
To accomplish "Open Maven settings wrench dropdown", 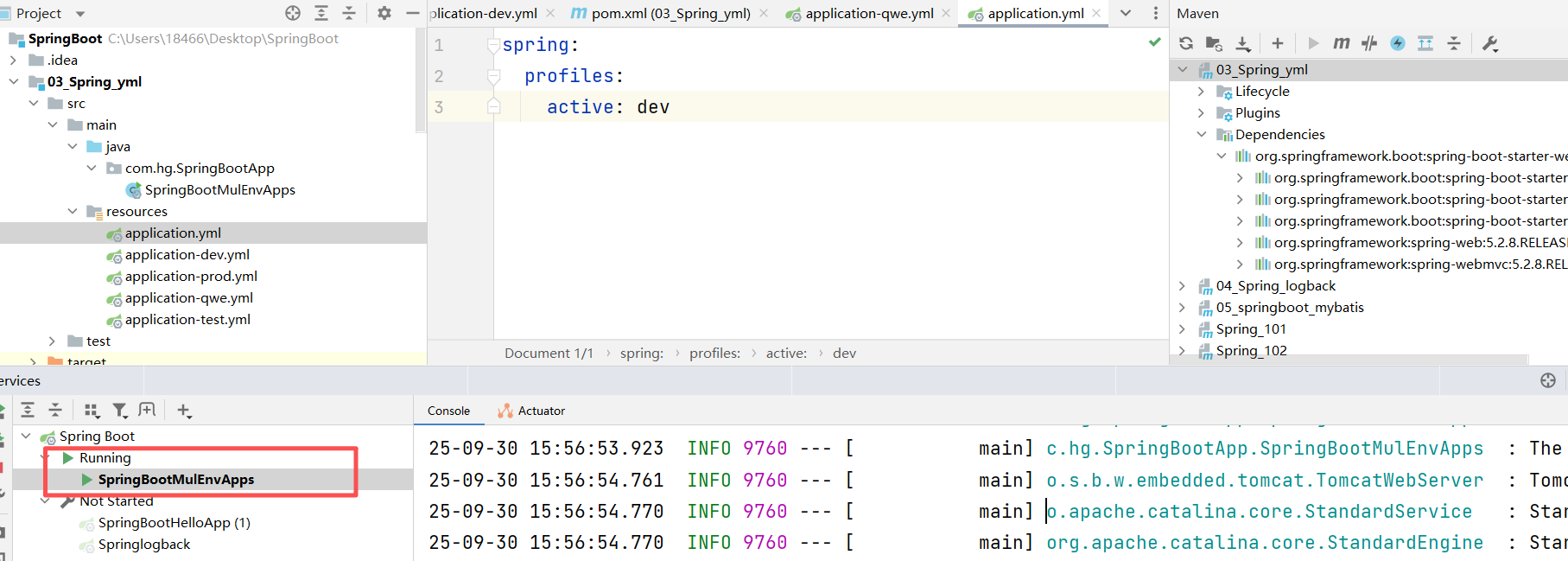I will click(x=1490, y=43).
